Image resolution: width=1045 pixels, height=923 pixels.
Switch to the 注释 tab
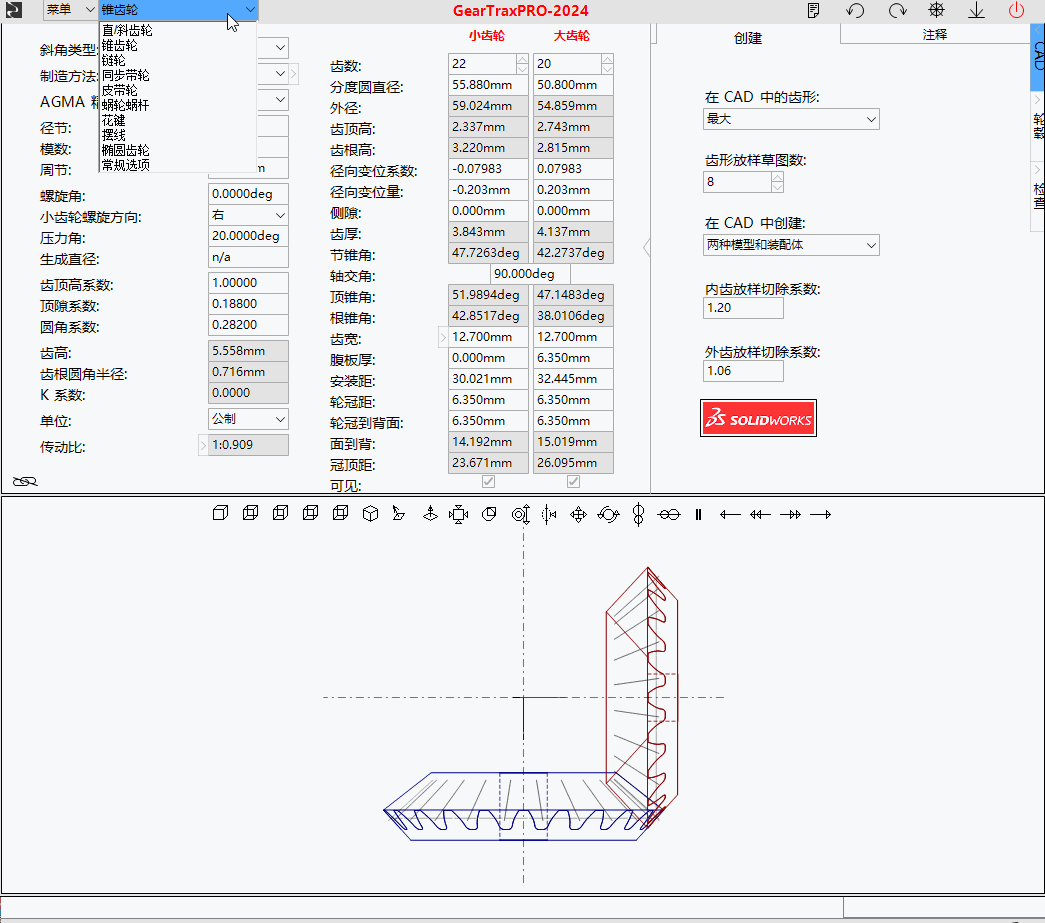pyautogui.click(x=934, y=35)
